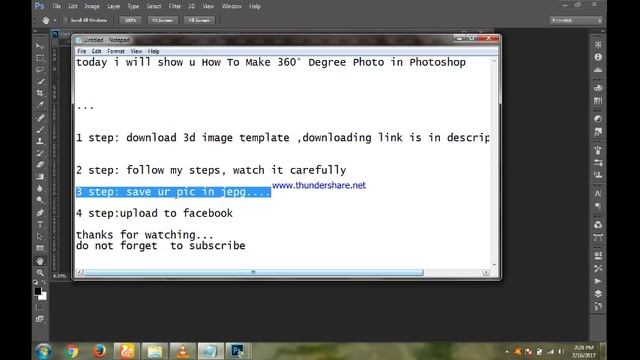Open the Windows Start button
640x360 pixels.
pos(44,351)
